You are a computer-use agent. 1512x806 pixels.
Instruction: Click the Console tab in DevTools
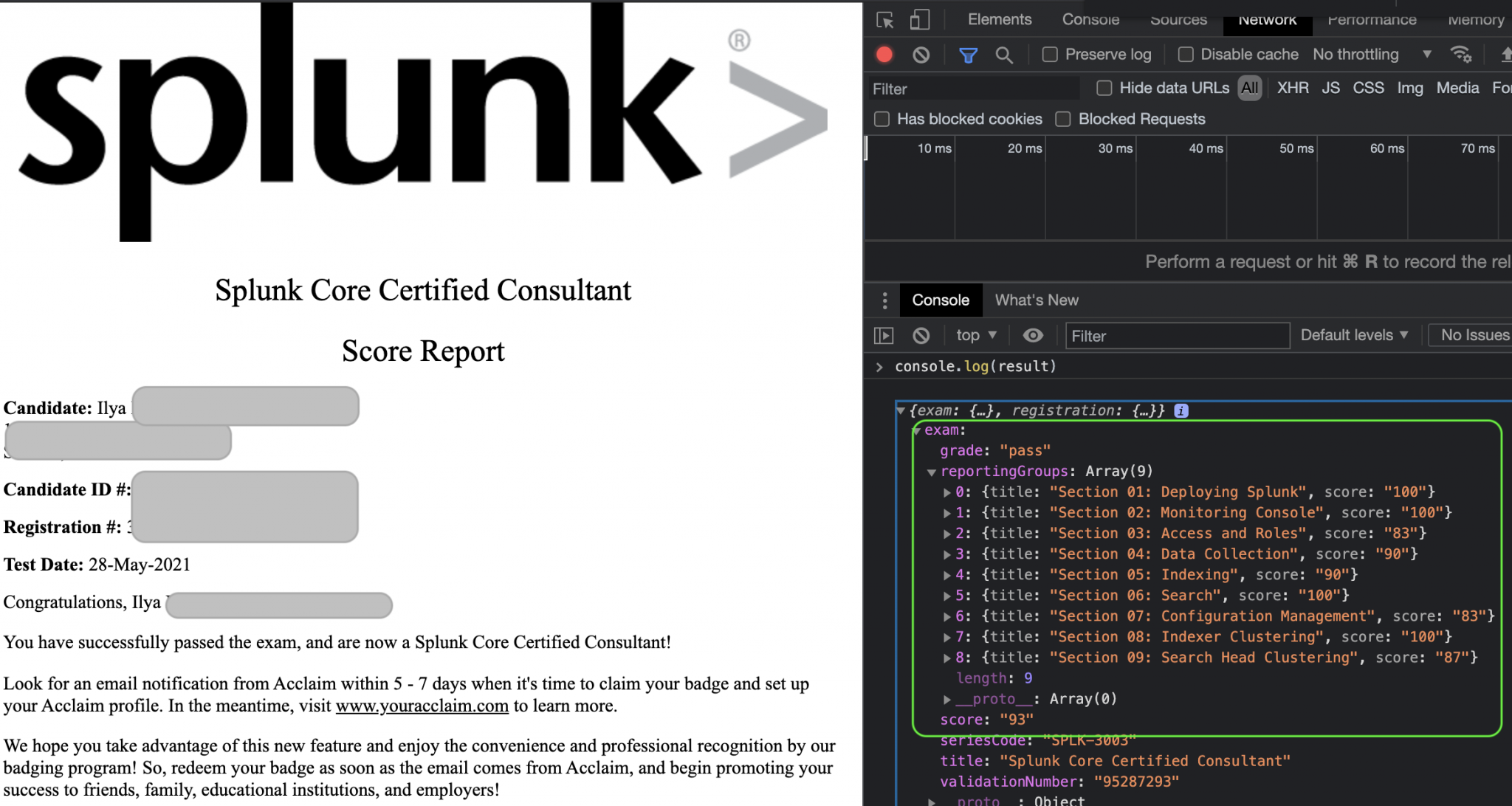point(938,300)
